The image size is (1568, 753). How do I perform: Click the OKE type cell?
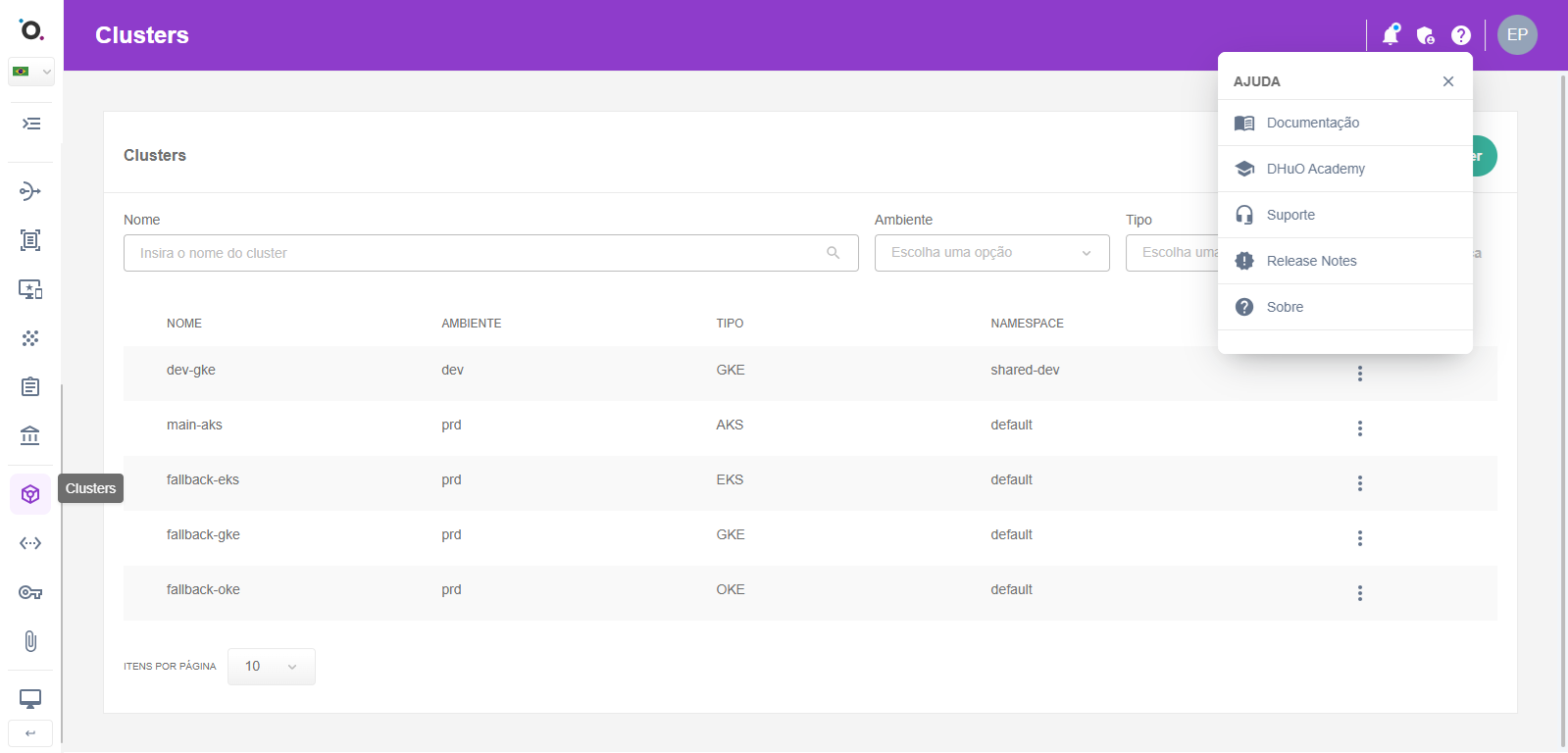[731, 589]
